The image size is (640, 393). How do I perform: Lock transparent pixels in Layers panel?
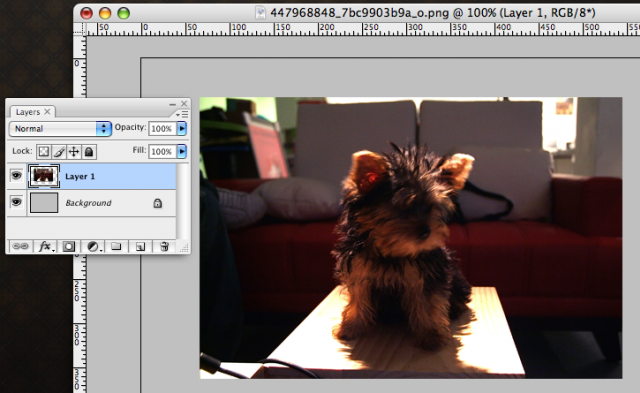click(x=44, y=152)
